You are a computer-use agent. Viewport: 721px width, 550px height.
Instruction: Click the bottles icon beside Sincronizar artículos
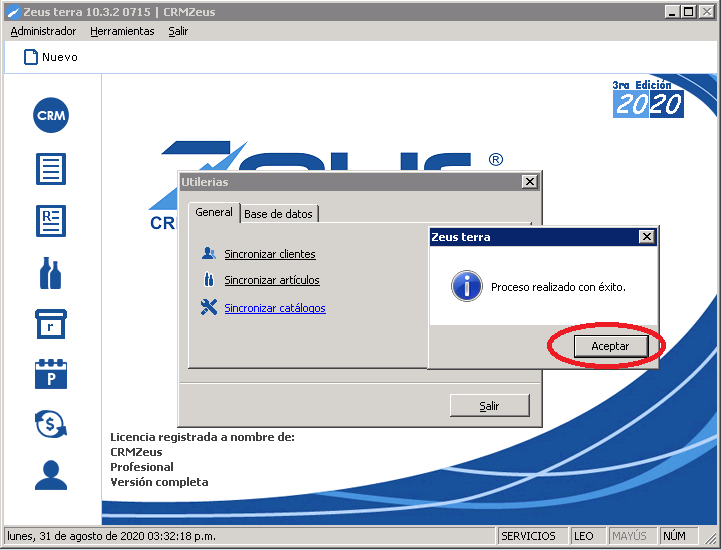[x=209, y=279]
